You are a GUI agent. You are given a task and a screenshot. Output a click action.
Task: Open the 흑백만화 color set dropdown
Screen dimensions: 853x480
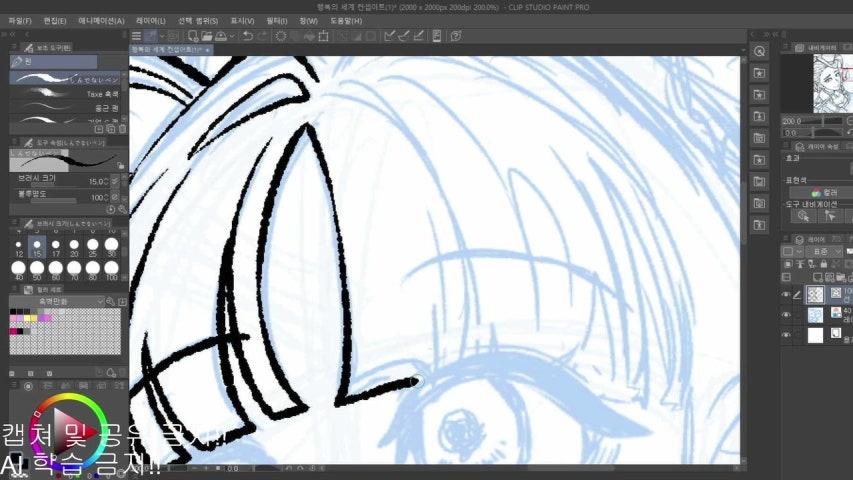coord(57,301)
